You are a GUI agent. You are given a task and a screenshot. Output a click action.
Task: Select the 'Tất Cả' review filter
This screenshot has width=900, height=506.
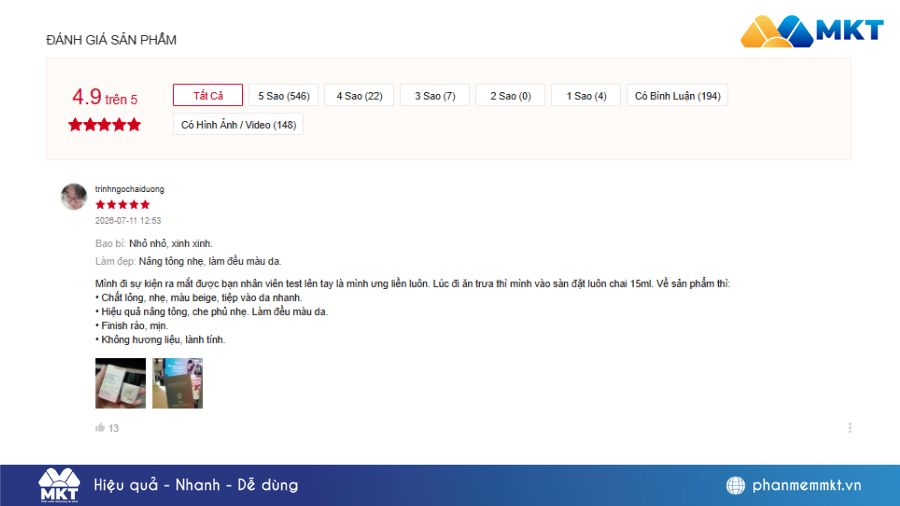point(208,95)
